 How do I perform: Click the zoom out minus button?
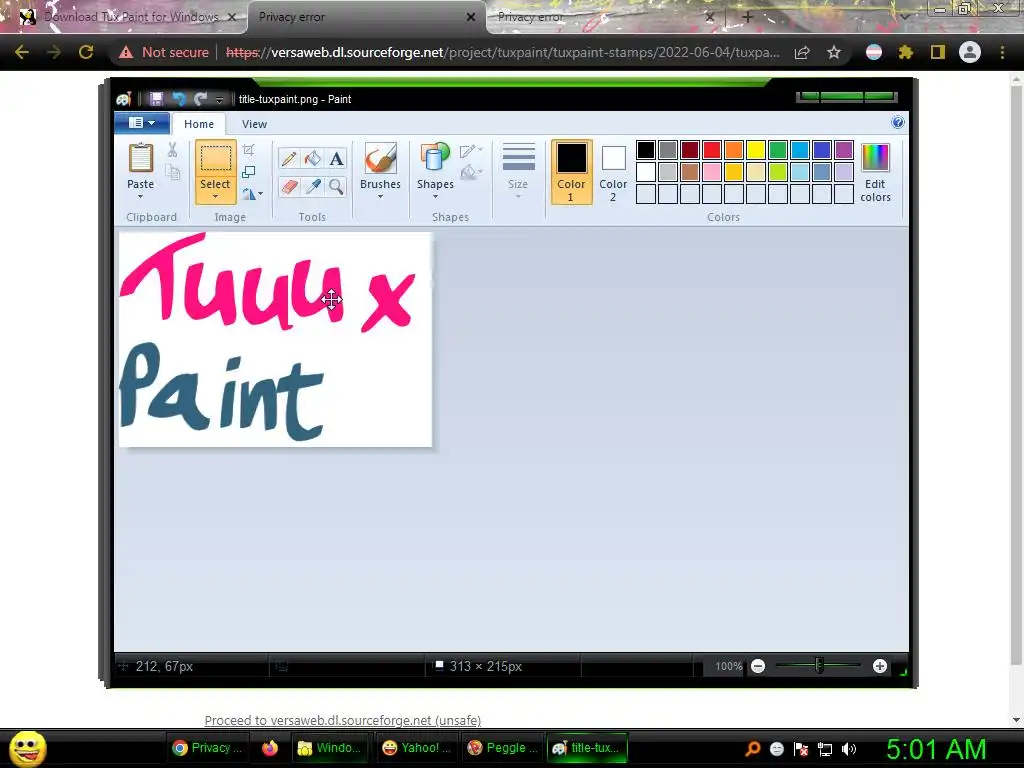pos(758,666)
